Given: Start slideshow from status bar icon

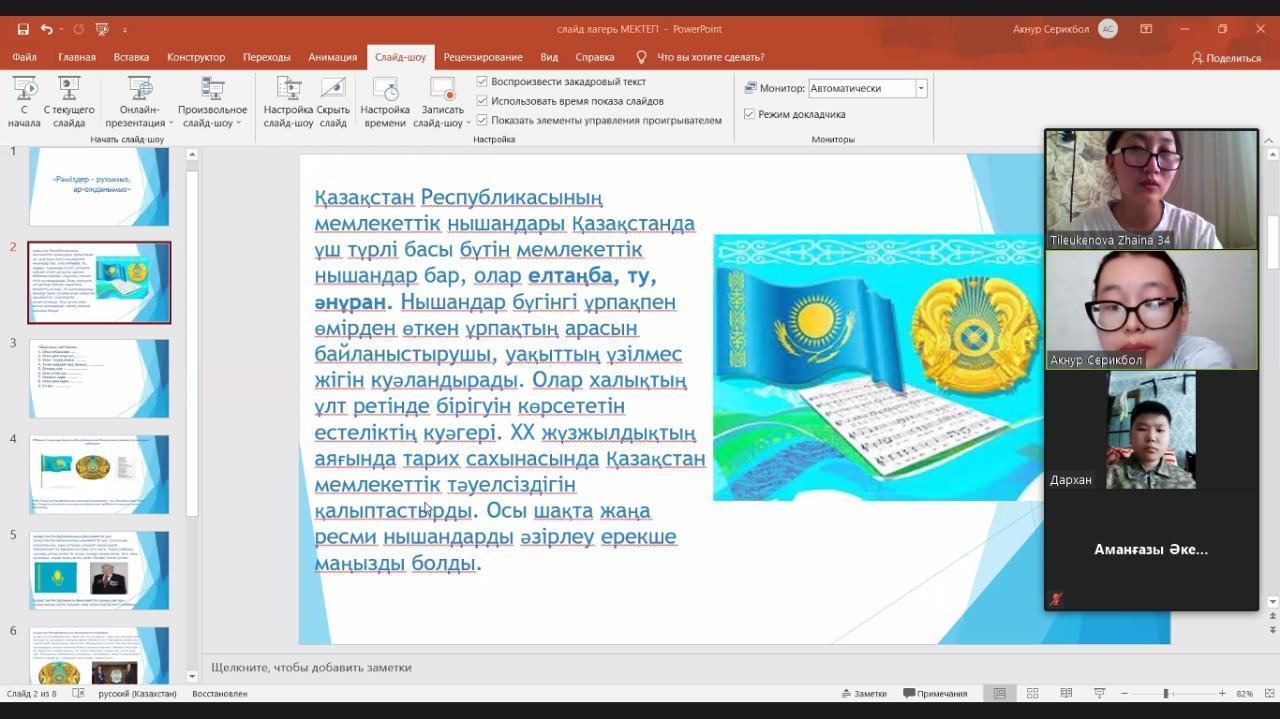Looking at the screenshot, I should pos(1099,693).
